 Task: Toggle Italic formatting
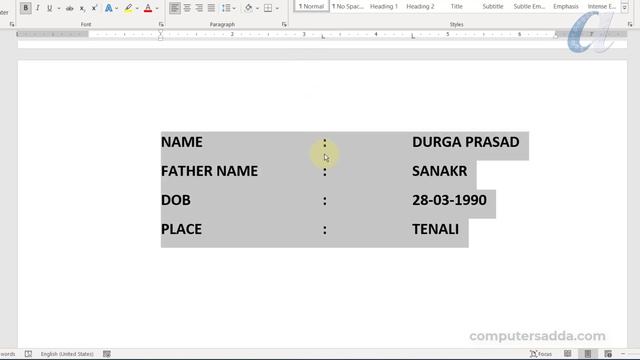point(38,8)
